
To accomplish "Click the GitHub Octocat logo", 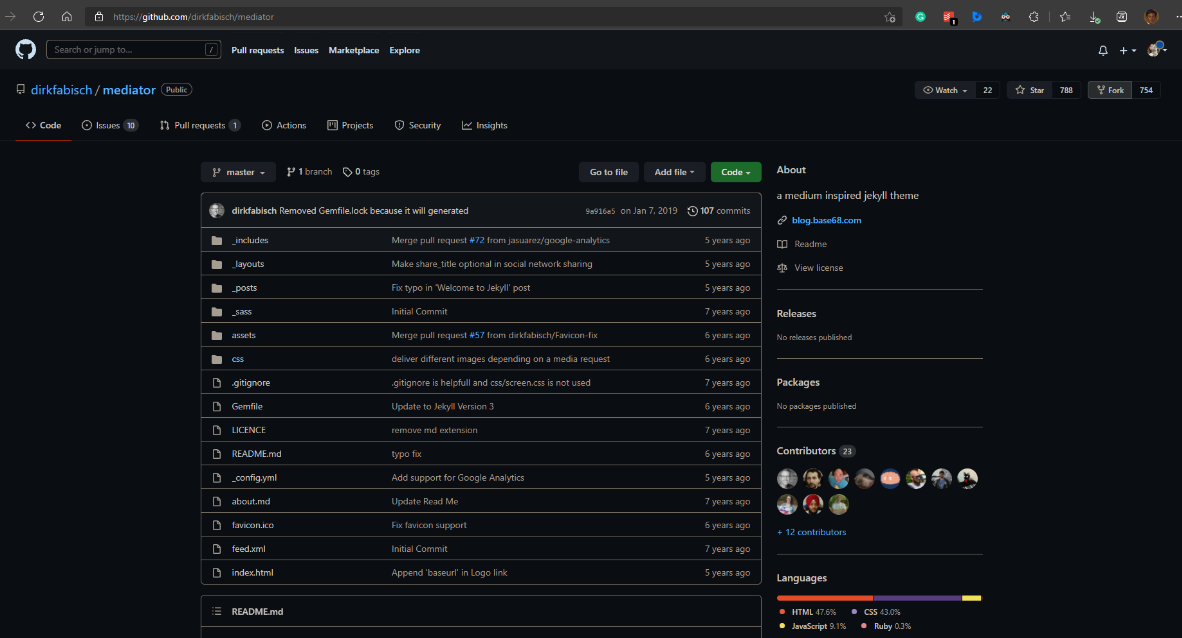I will tap(25, 49).
